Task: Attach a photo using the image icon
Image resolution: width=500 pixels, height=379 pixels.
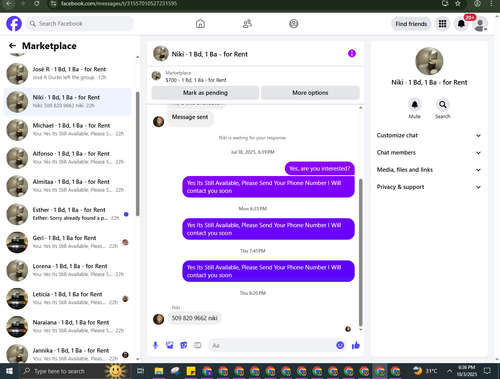Action: [x=169, y=345]
